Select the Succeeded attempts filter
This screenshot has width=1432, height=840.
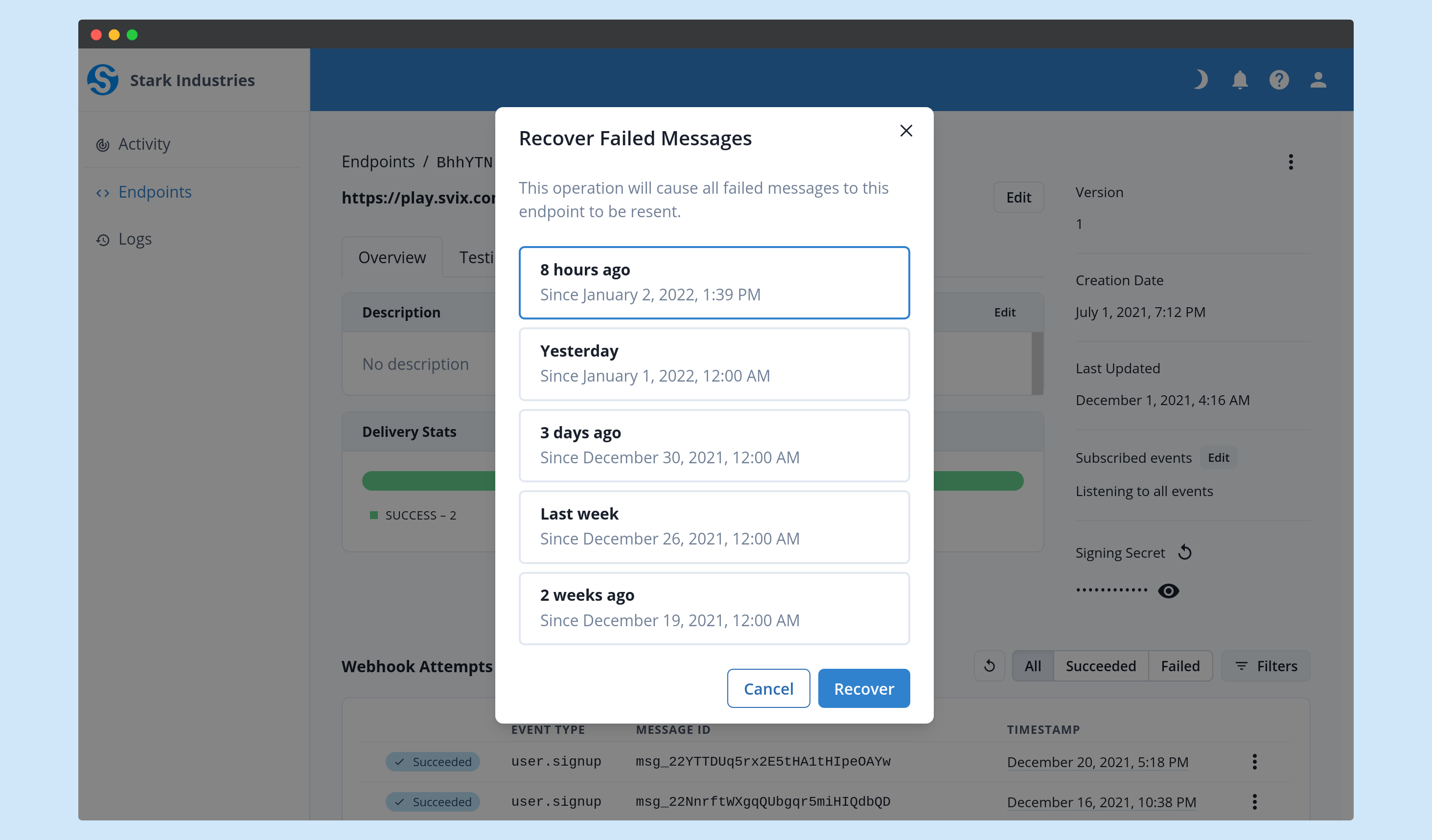[x=1100, y=666]
